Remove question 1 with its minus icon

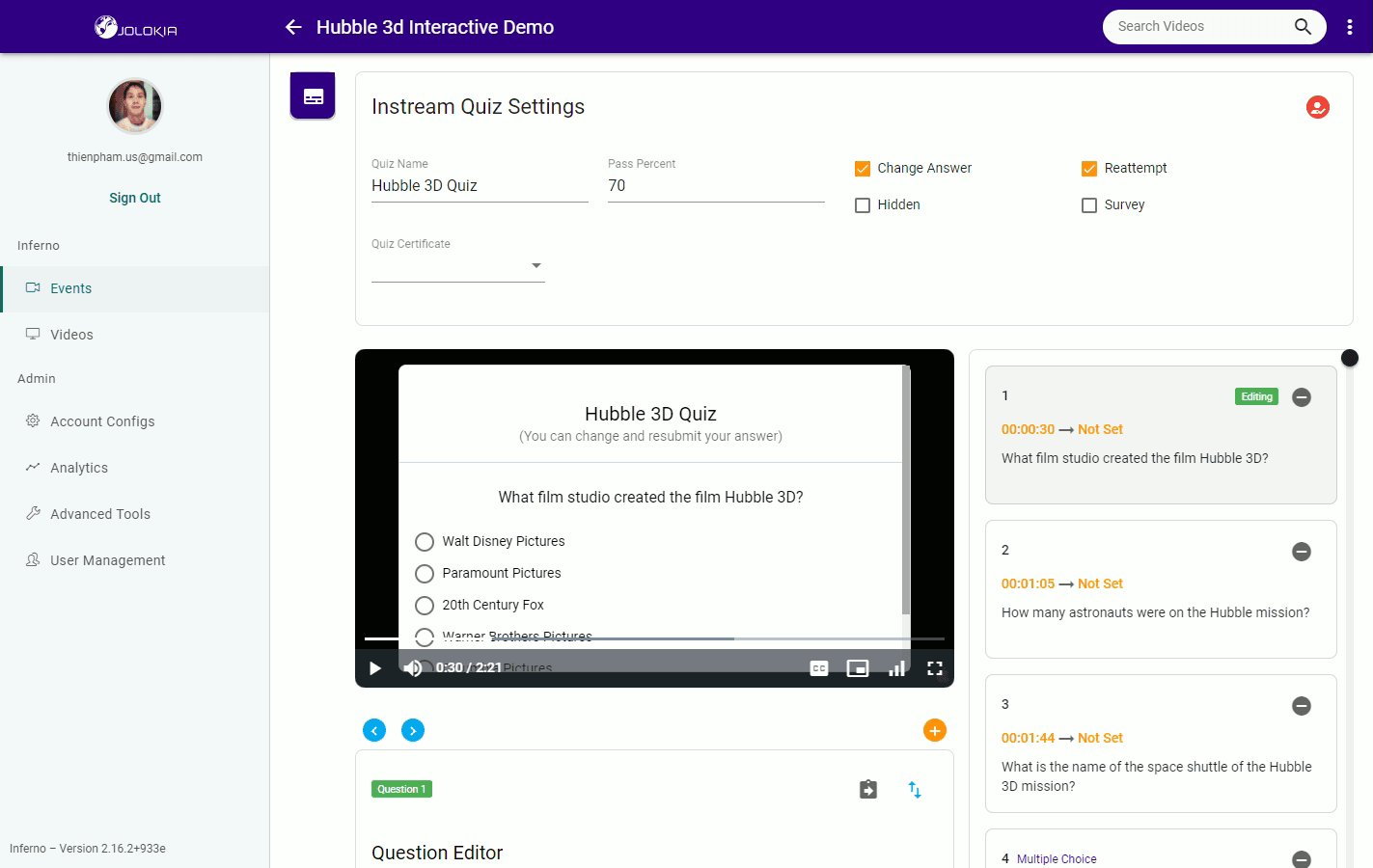point(1301,397)
